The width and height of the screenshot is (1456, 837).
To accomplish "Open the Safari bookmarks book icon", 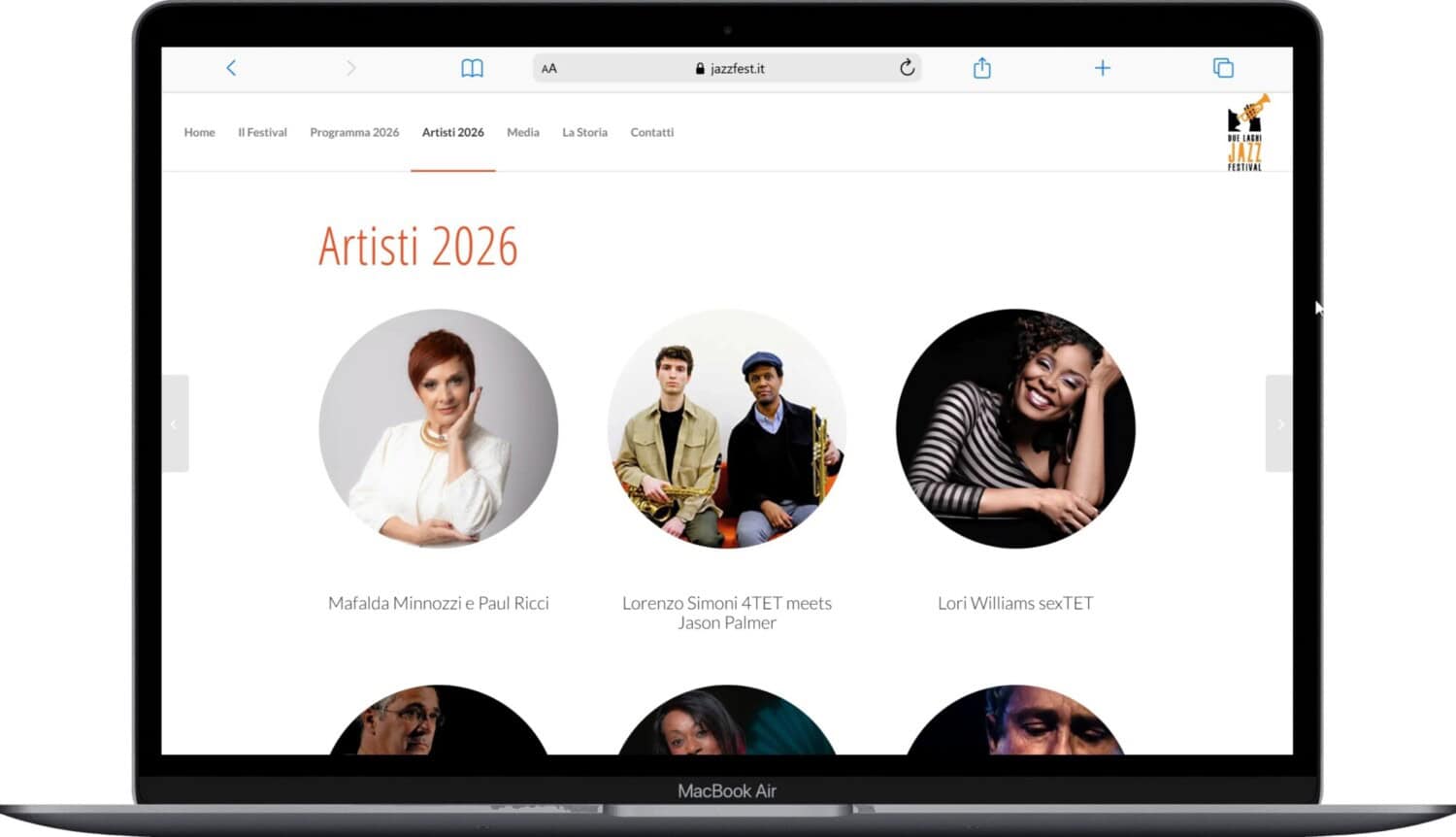I will [x=472, y=68].
